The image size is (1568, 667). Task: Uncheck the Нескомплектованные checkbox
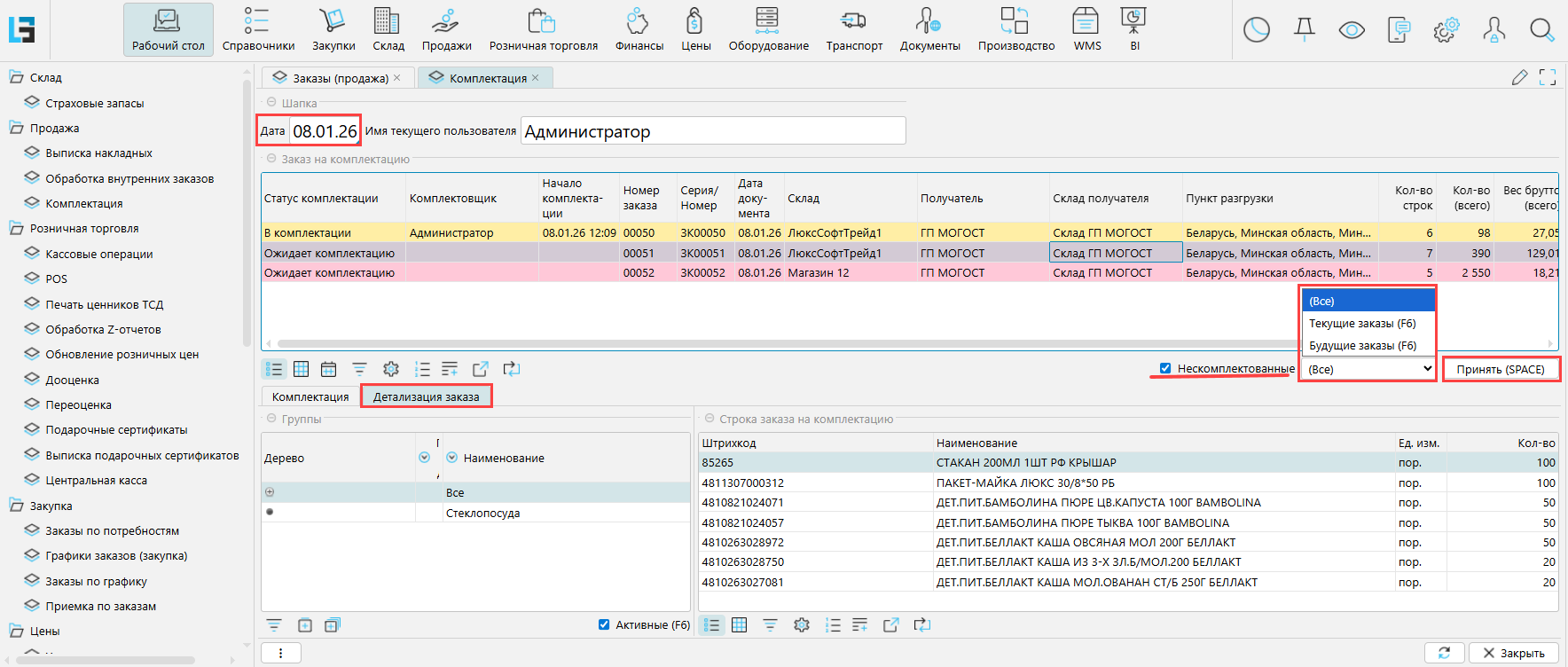(1165, 369)
